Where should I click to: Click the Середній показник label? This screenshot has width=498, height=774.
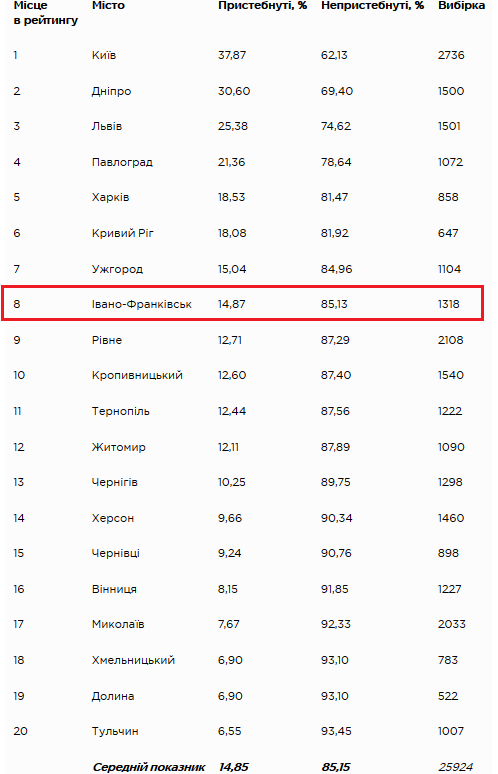tap(149, 767)
